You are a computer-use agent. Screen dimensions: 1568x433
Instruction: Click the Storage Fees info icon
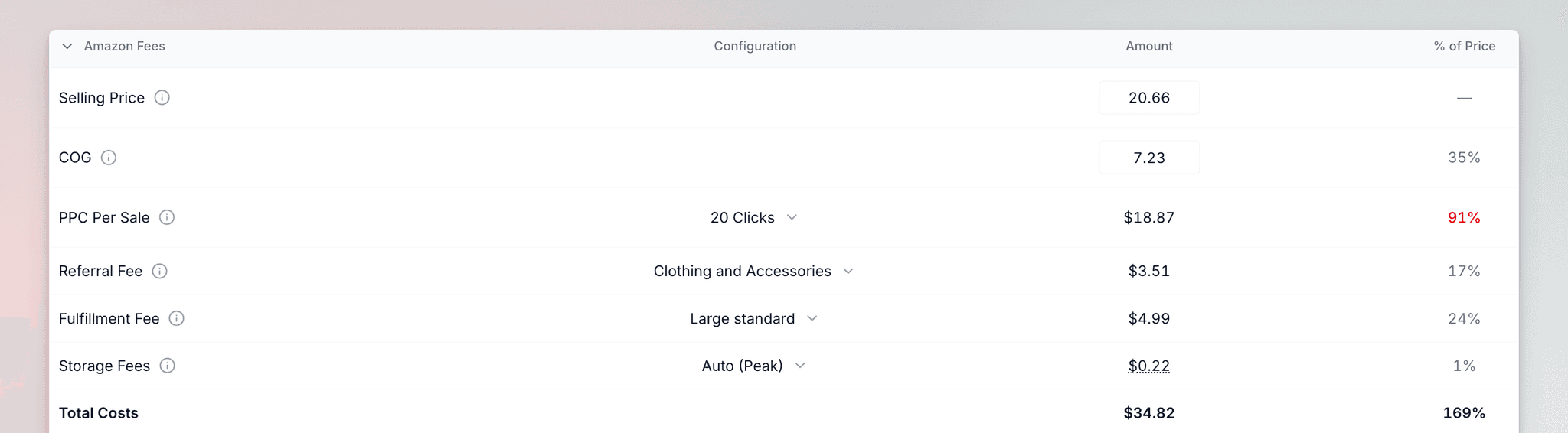click(167, 366)
